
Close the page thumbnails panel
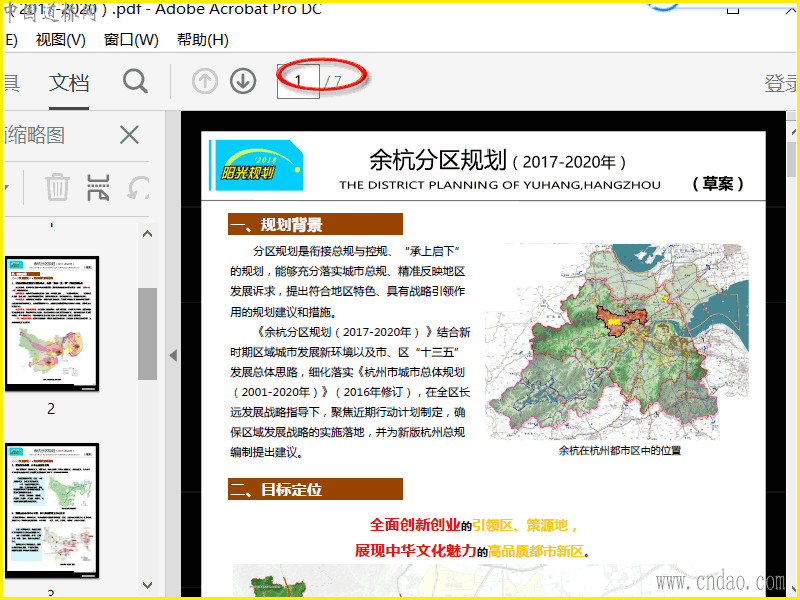[x=129, y=135]
